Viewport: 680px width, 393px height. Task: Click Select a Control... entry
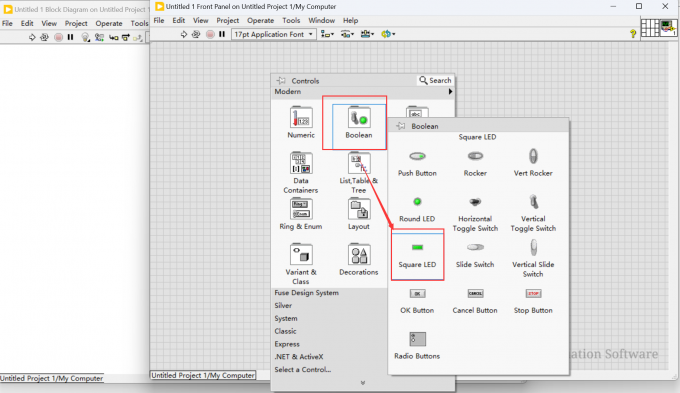(x=303, y=370)
